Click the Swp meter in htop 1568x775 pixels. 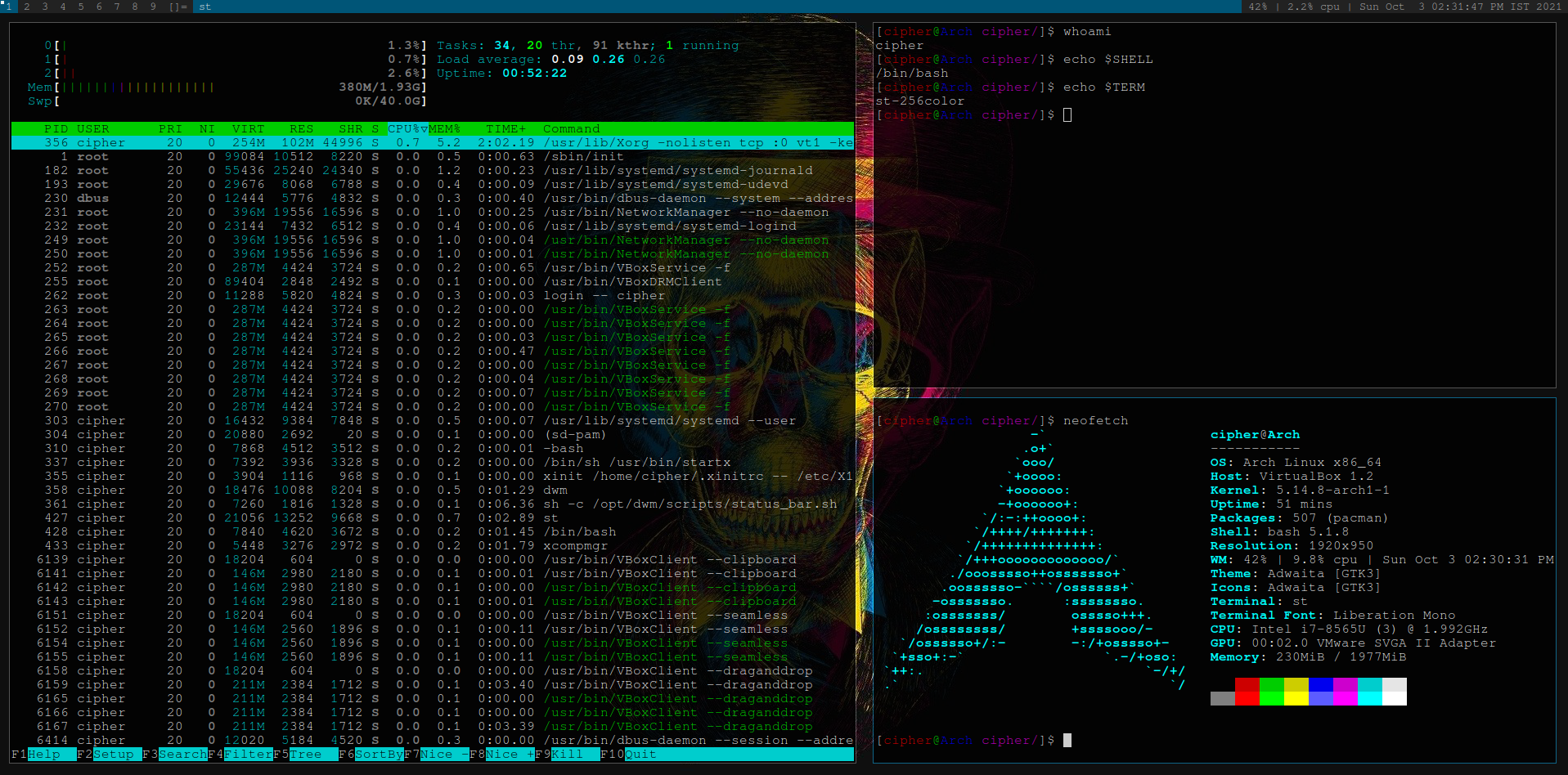(228, 101)
